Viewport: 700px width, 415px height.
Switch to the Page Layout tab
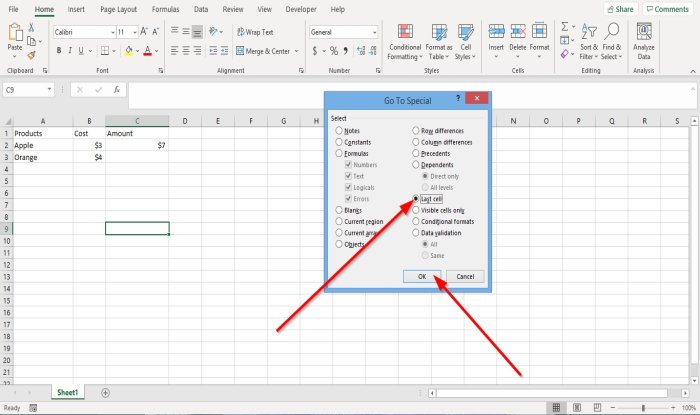coord(118,9)
